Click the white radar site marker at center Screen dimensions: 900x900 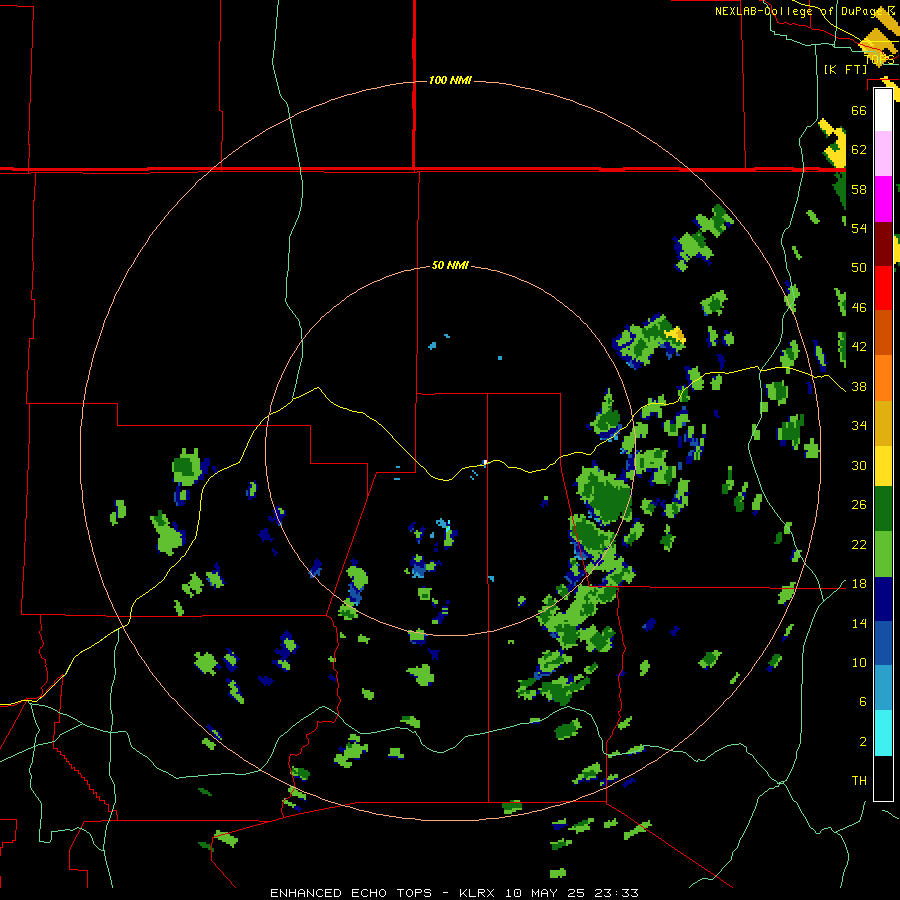click(486, 461)
